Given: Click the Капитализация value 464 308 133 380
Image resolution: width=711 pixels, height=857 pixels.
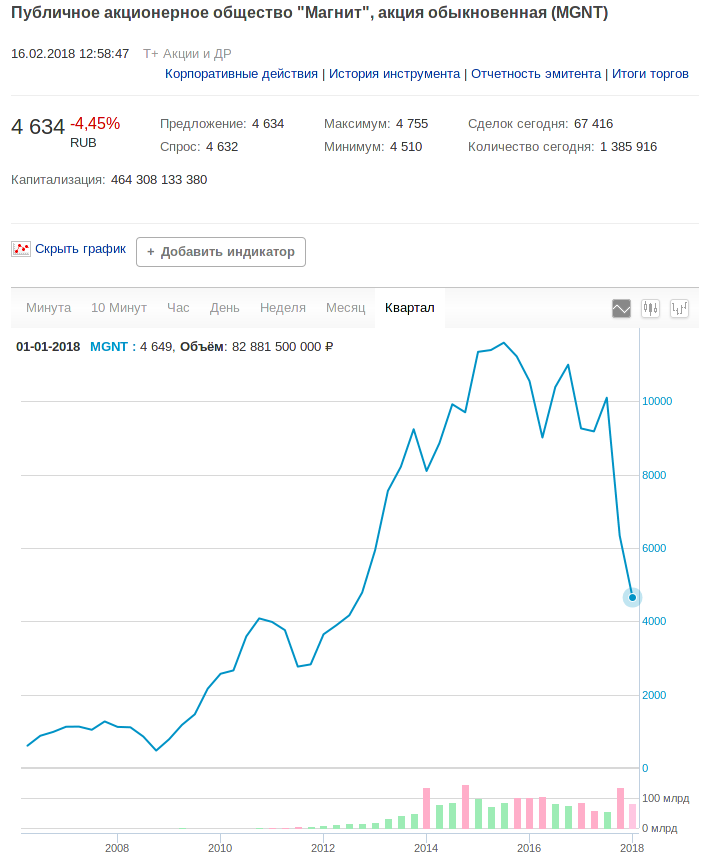Looking at the screenshot, I should [x=159, y=180].
